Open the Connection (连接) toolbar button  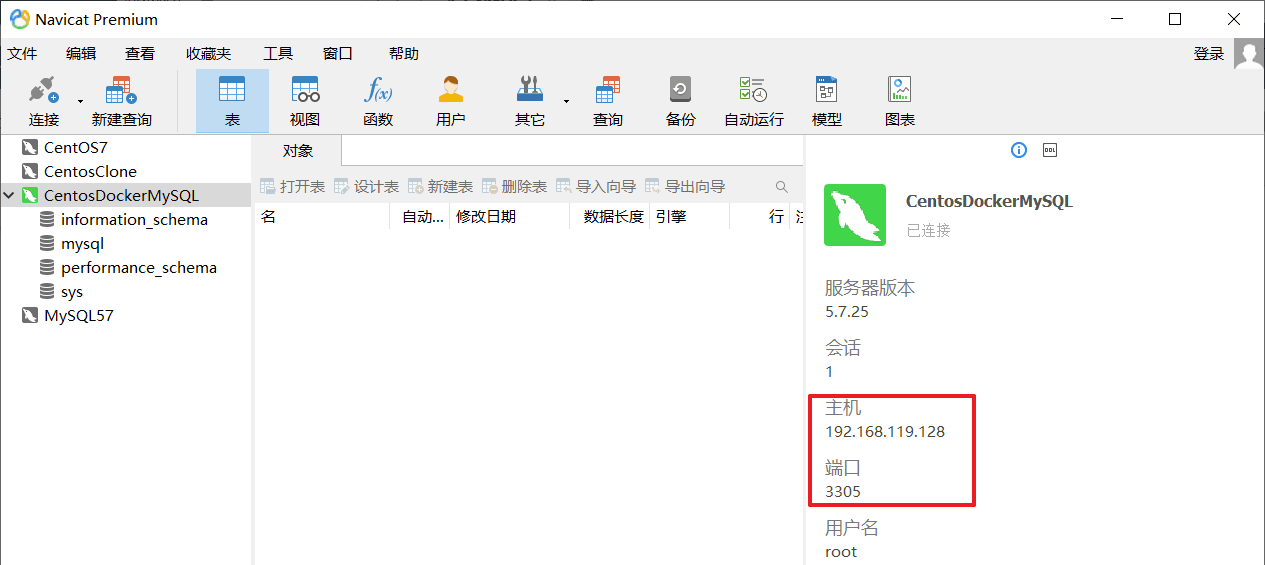click(x=43, y=101)
